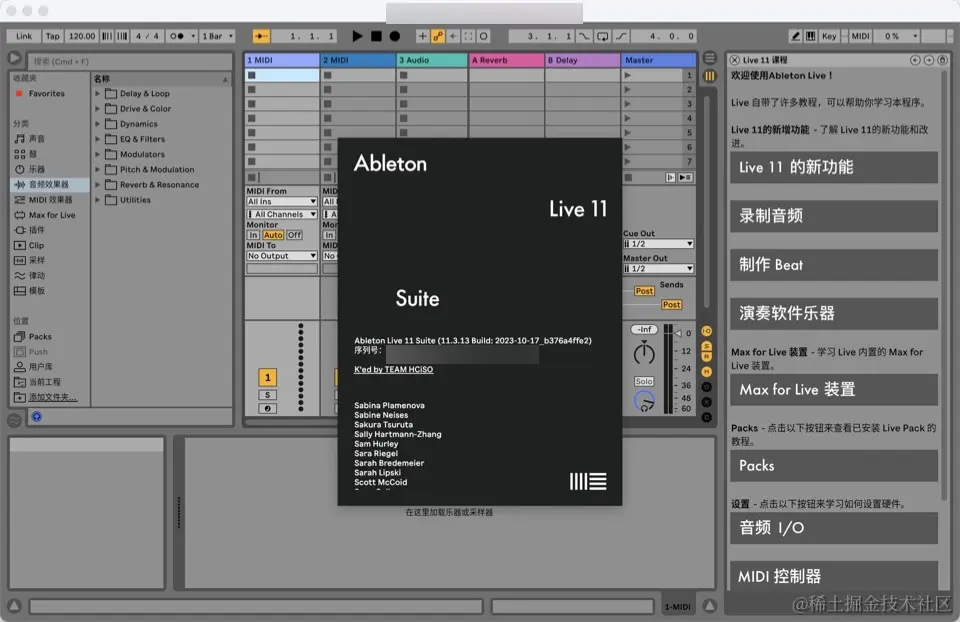Toggle the Sends section S button
The image size is (960, 622).
[707, 347]
